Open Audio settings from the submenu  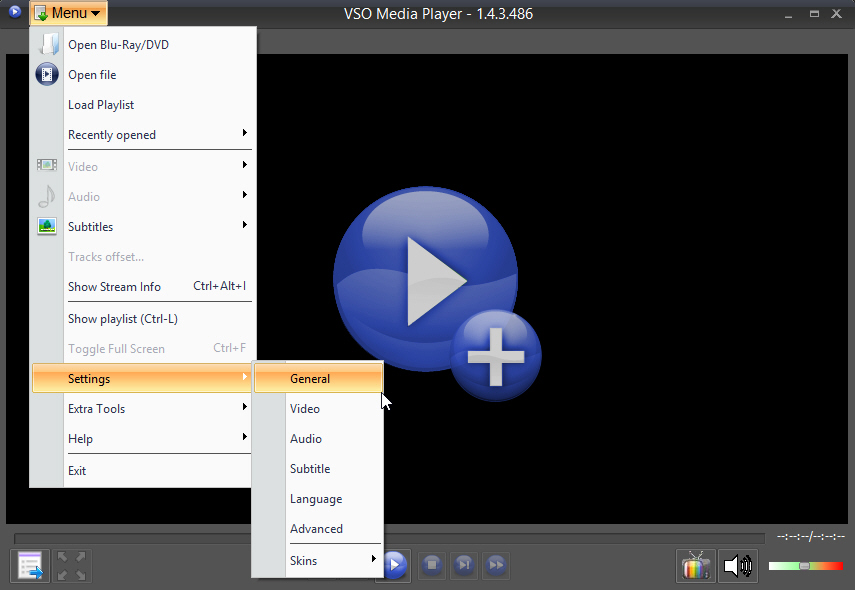pyautogui.click(x=318, y=439)
